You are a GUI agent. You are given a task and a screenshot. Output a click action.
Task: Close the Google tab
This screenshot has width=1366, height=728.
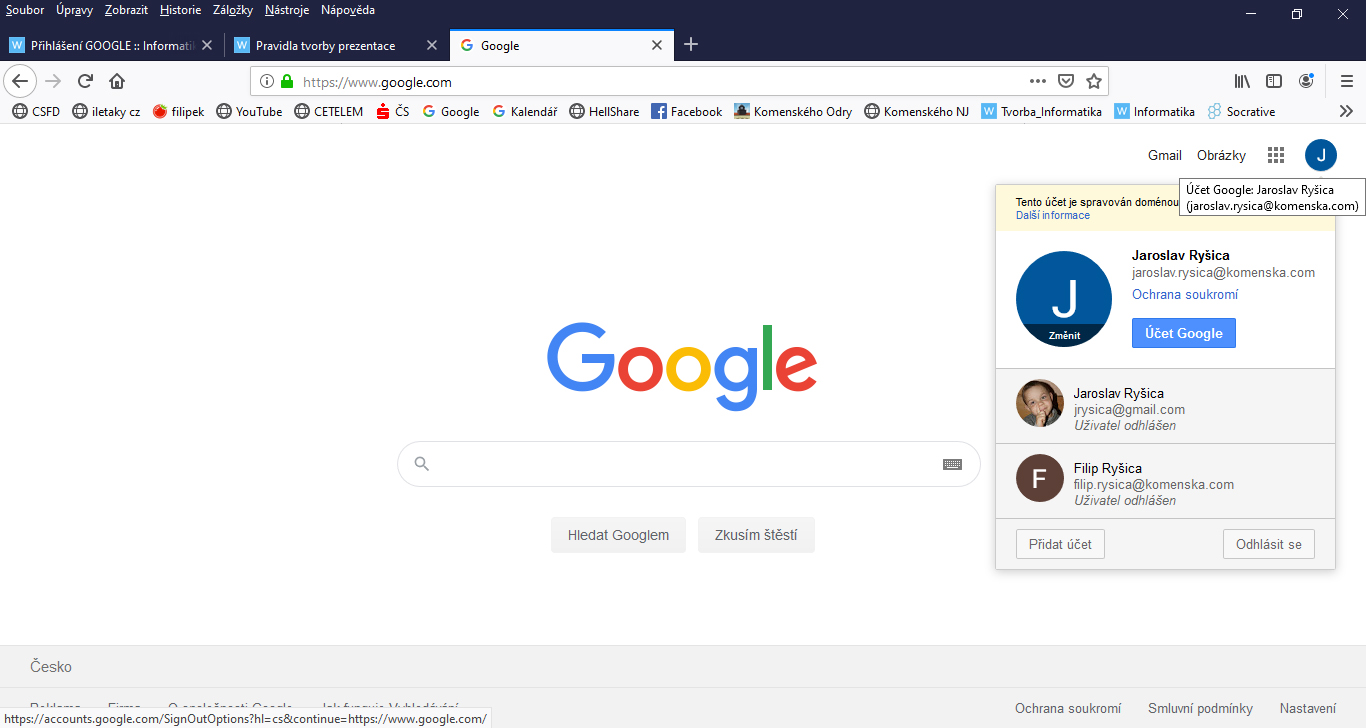click(657, 46)
